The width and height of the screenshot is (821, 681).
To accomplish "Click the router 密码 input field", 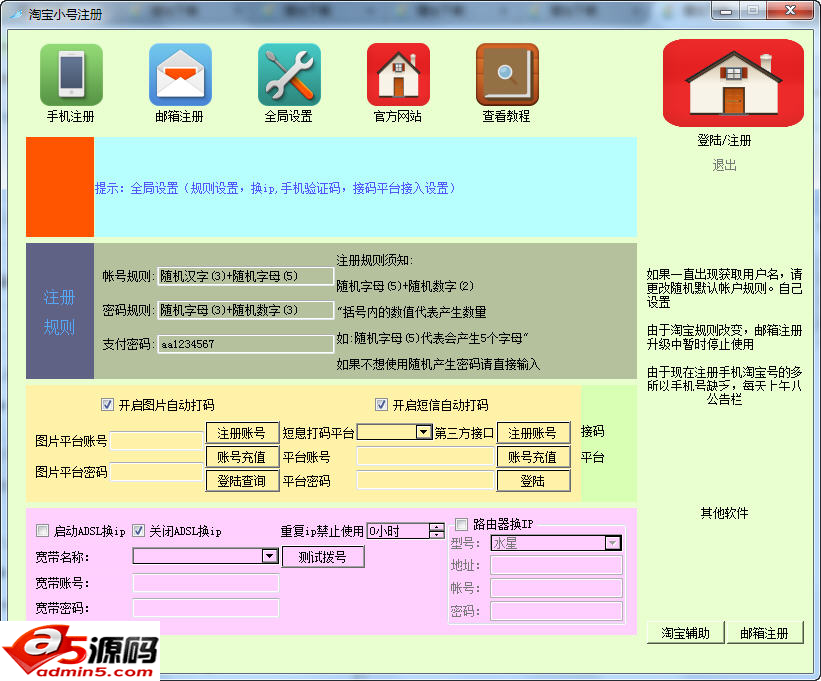I will pos(556,611).
